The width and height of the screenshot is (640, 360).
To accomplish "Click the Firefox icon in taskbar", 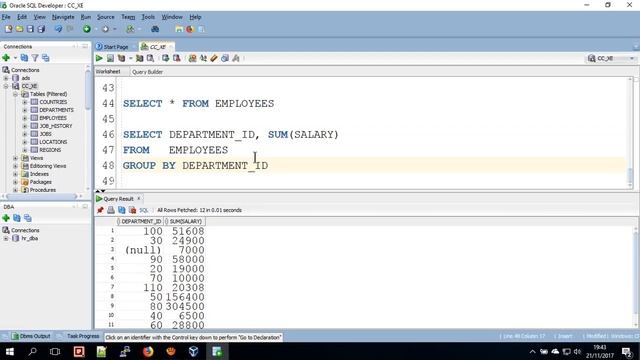I will tap(148, 351).
